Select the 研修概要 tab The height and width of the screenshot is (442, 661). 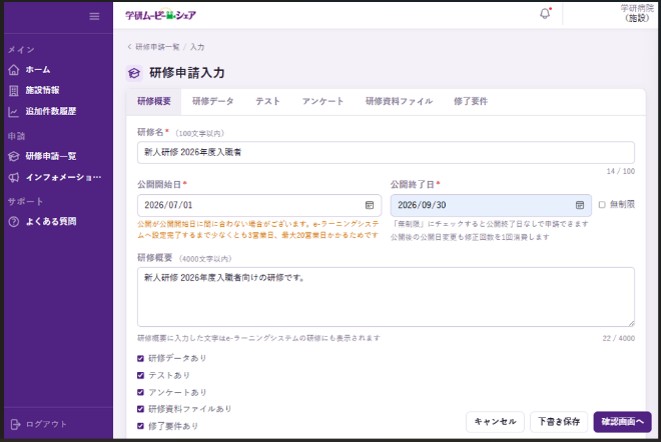tap(154, 101)
